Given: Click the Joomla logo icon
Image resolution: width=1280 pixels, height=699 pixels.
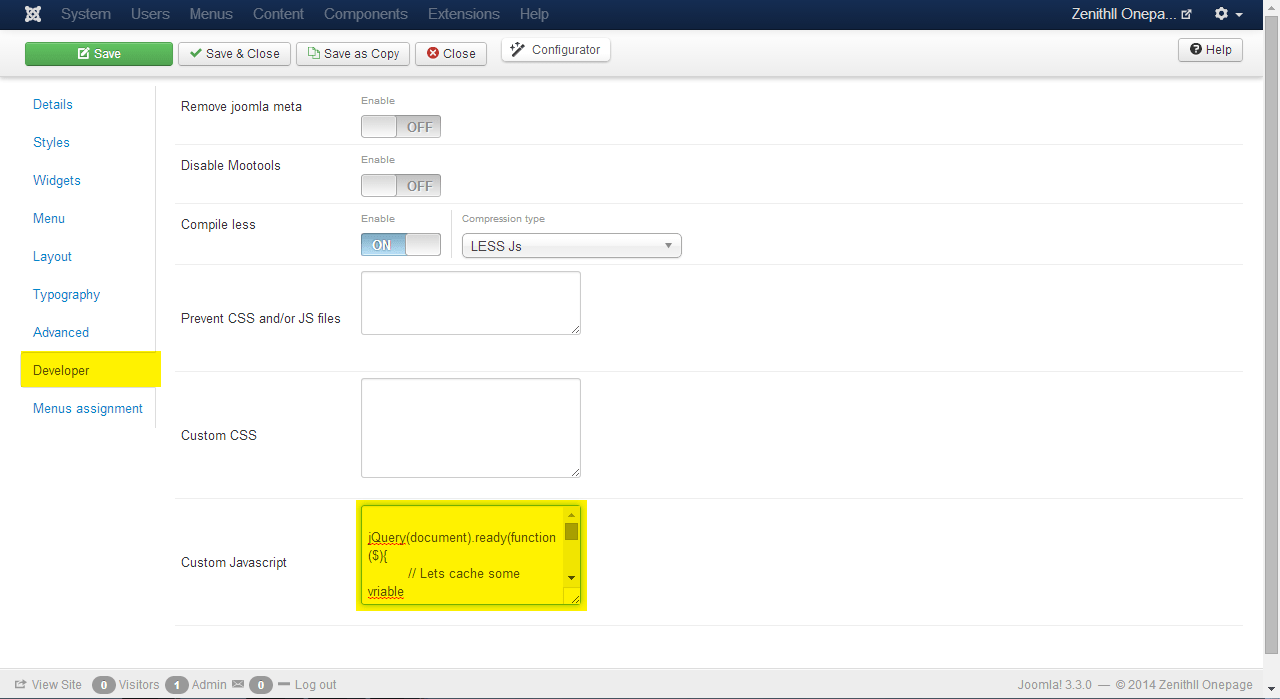Looking at the screenshot, I should click(x=34, y=14).
